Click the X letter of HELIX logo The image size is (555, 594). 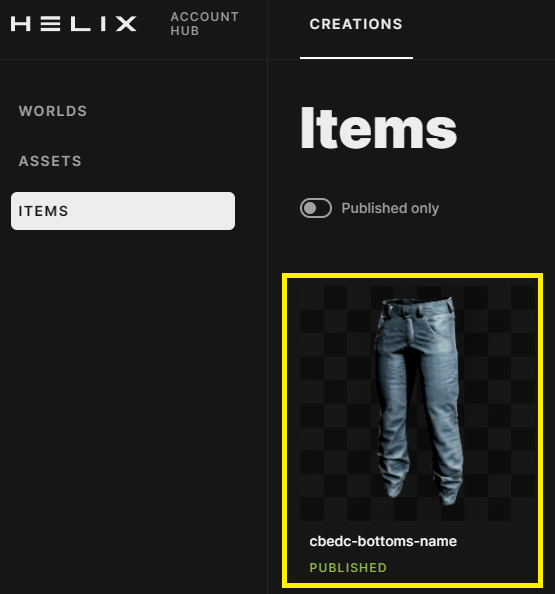tap(126, 23)
